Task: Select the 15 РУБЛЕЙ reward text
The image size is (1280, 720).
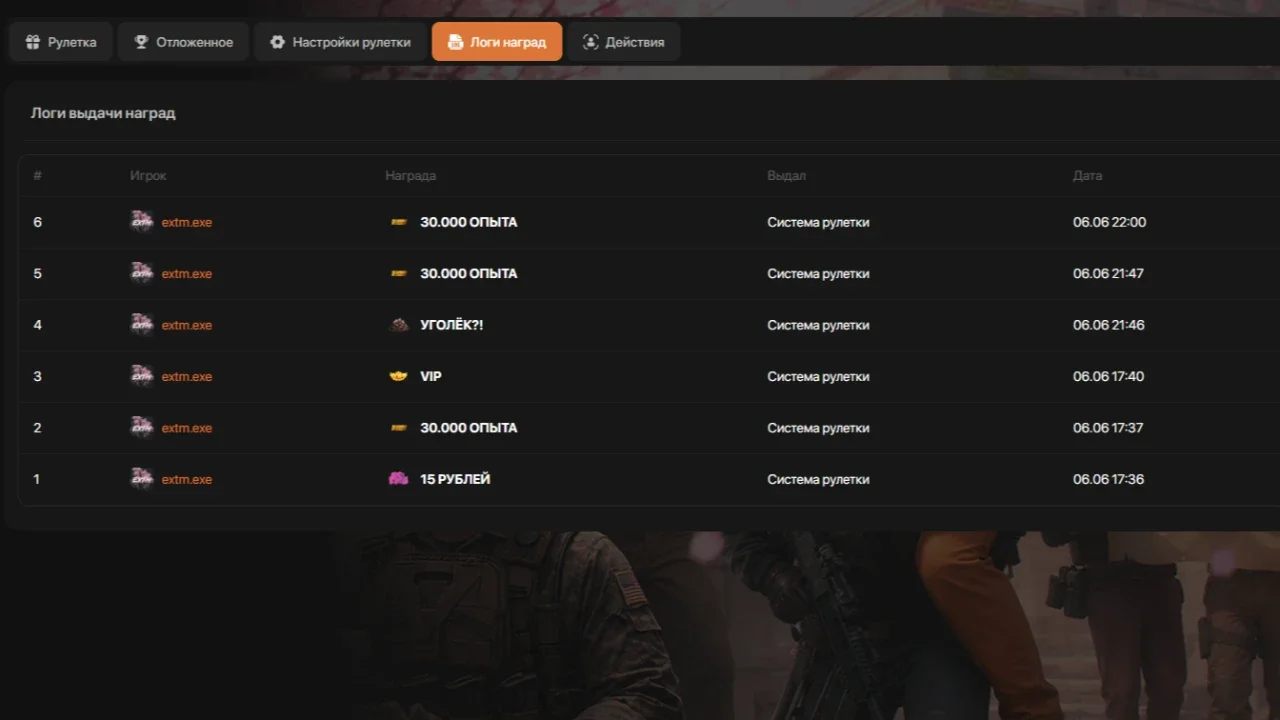Action: 455,479
